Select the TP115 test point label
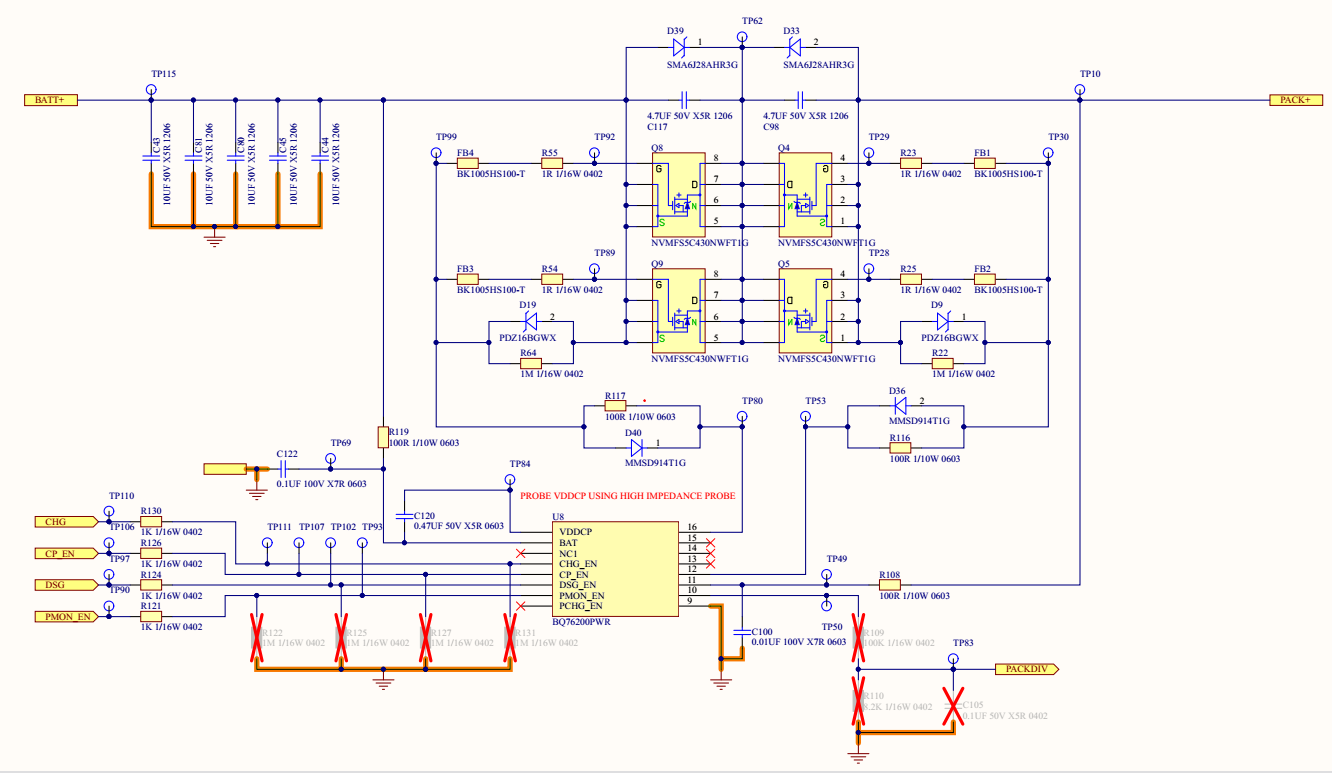 164,75
